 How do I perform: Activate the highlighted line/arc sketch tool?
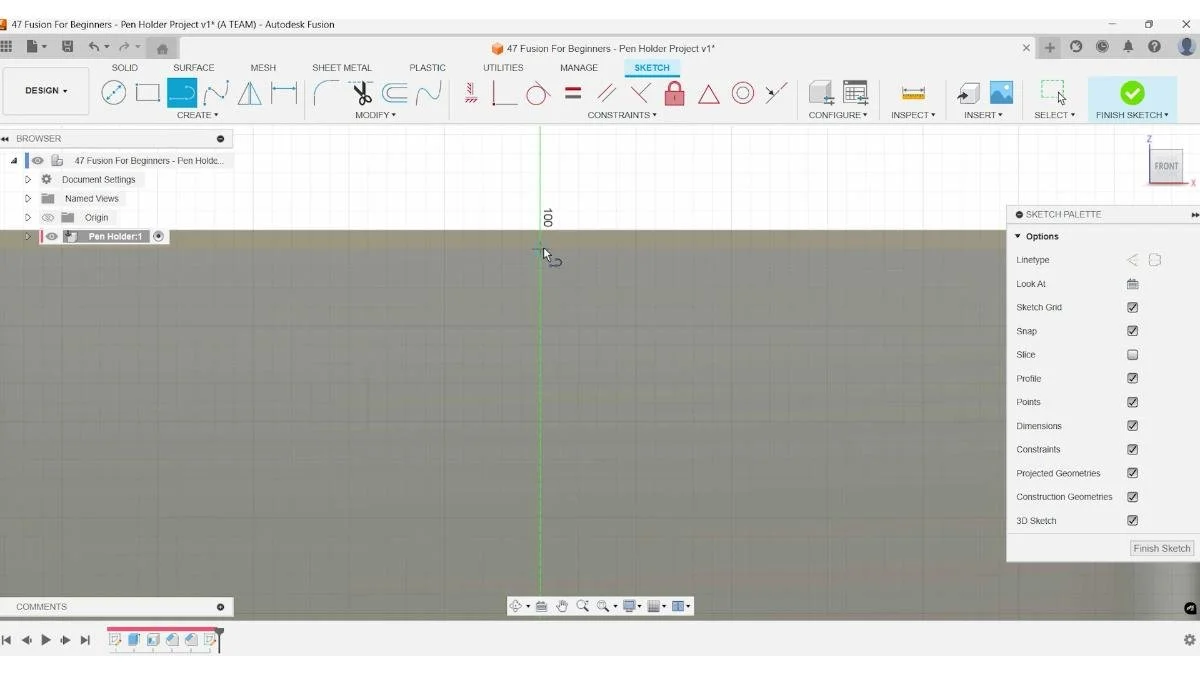coord(182,93)
